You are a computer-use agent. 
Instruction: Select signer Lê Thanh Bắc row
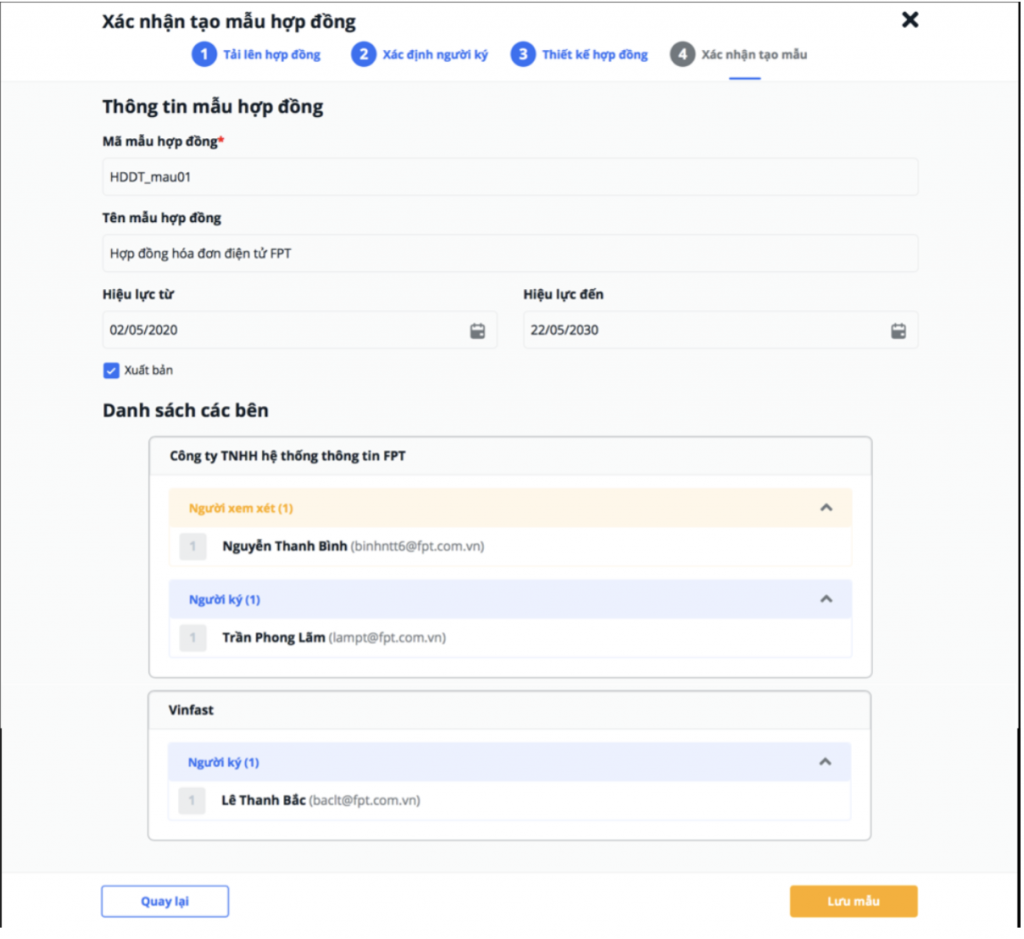point(509,801)
